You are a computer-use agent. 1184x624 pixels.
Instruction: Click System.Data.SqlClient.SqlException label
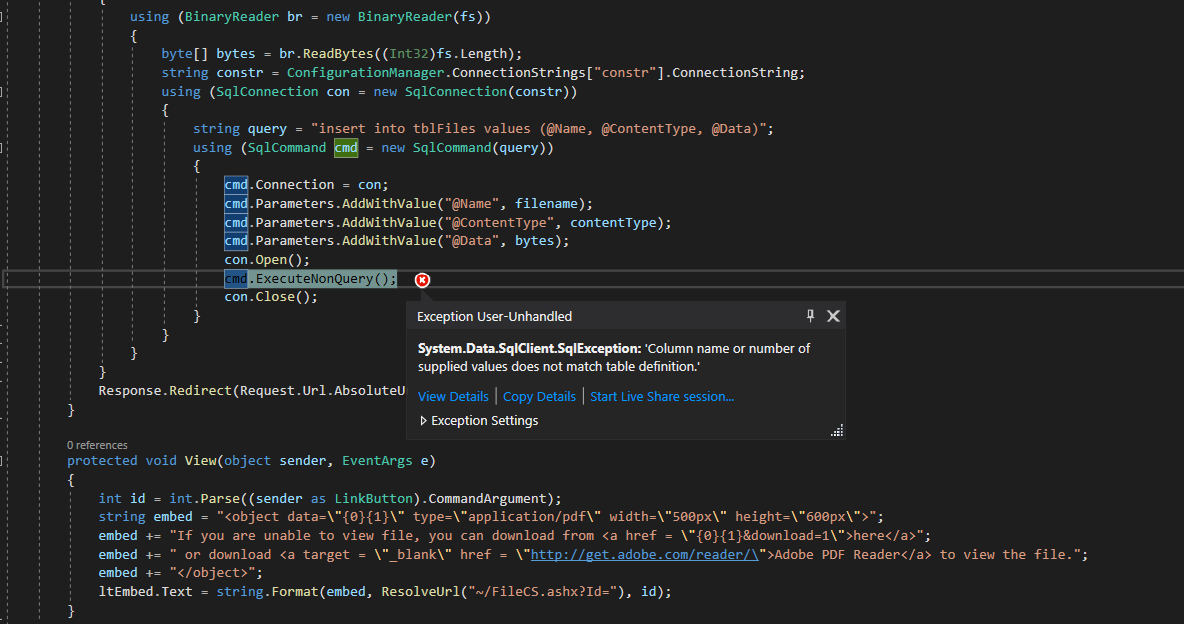pyautogui.click(x=529, y=349)
